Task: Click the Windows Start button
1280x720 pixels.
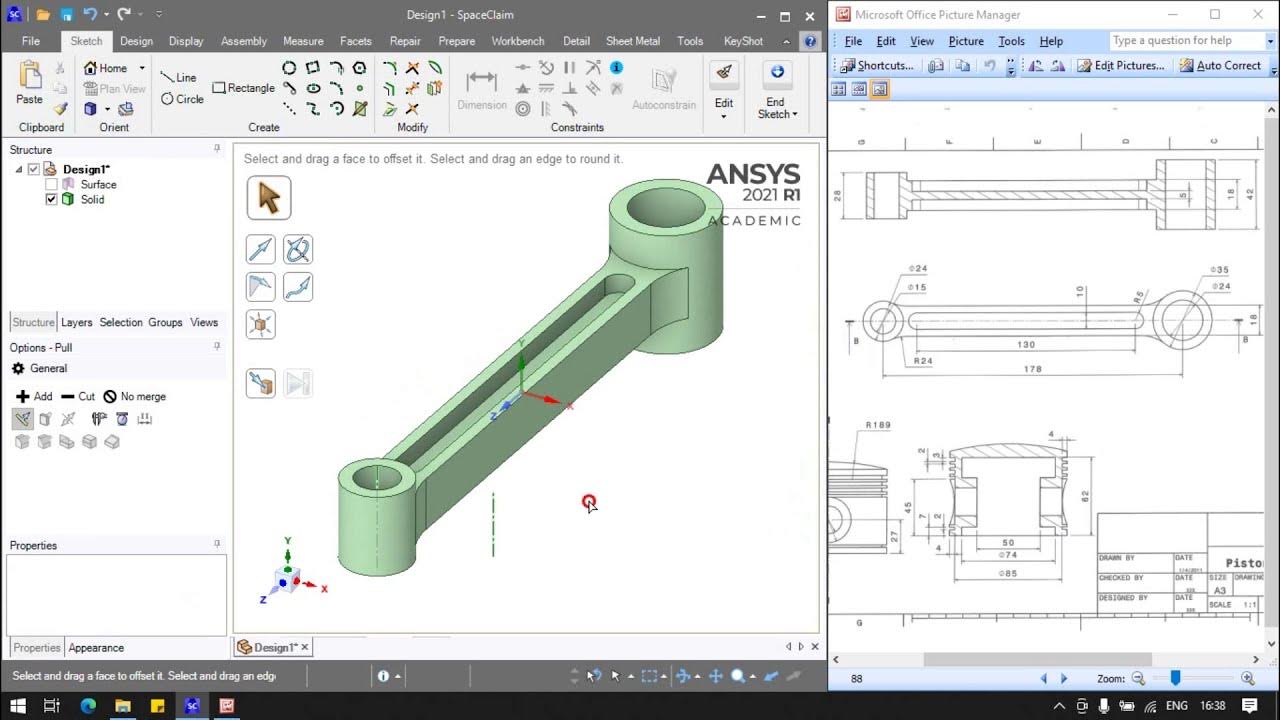Action: (x=17, y=705)
